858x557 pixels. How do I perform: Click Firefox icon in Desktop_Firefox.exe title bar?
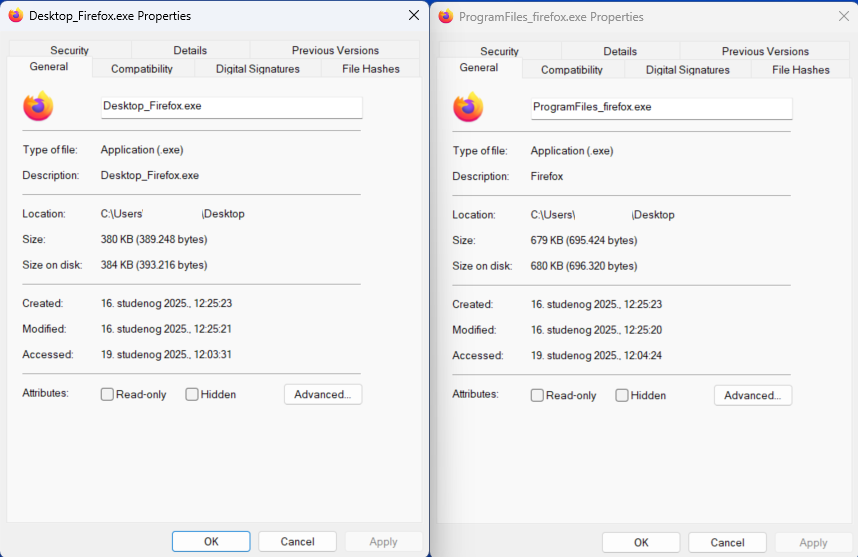16,15
